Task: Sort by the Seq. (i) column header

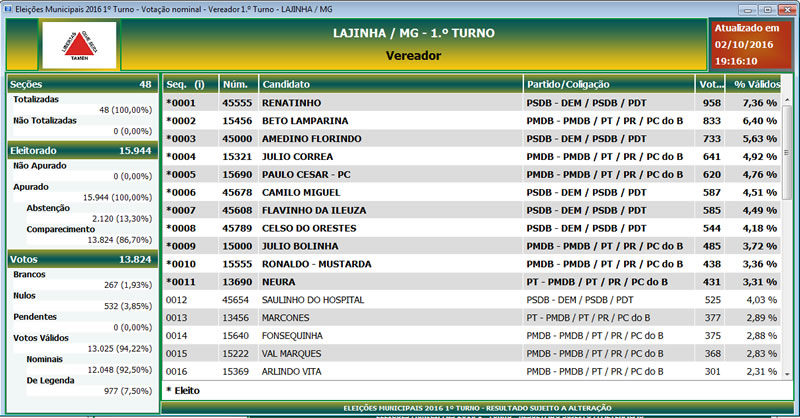Action: [x=190, y=84]
